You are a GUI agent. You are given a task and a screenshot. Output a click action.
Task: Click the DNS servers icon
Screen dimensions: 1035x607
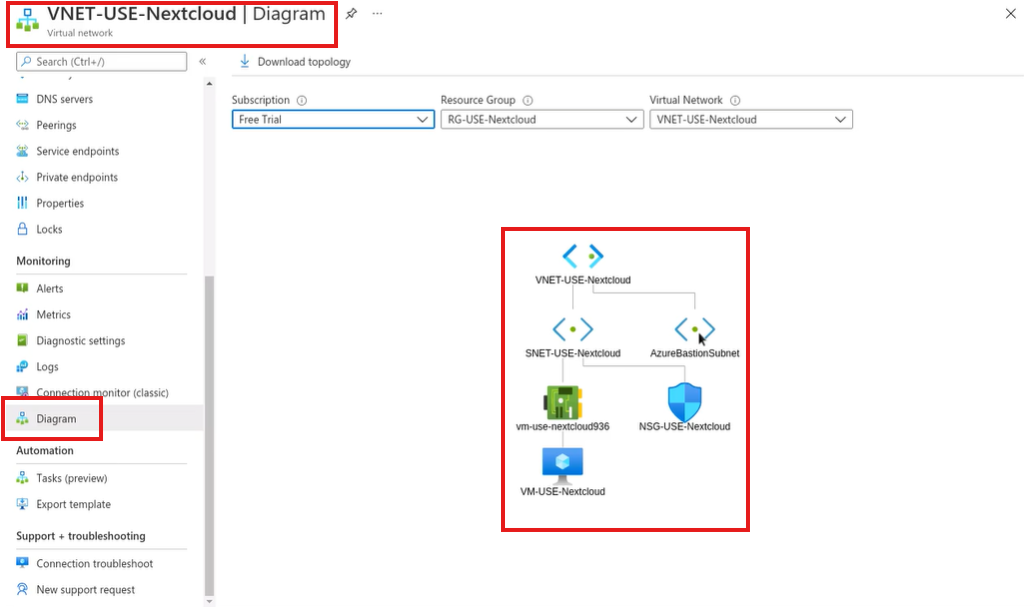pyautogui.click(x=22, y=99)
